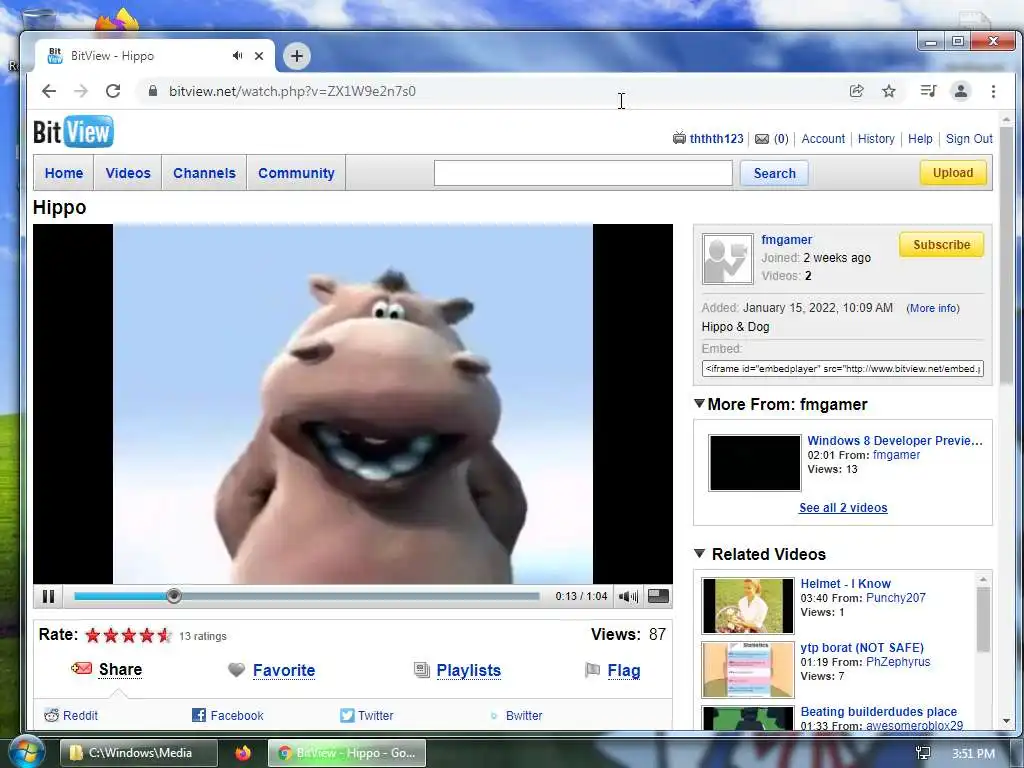Click the BitView logo
The height and width of the screenshot is (768, 1024).
pos(73,131)
